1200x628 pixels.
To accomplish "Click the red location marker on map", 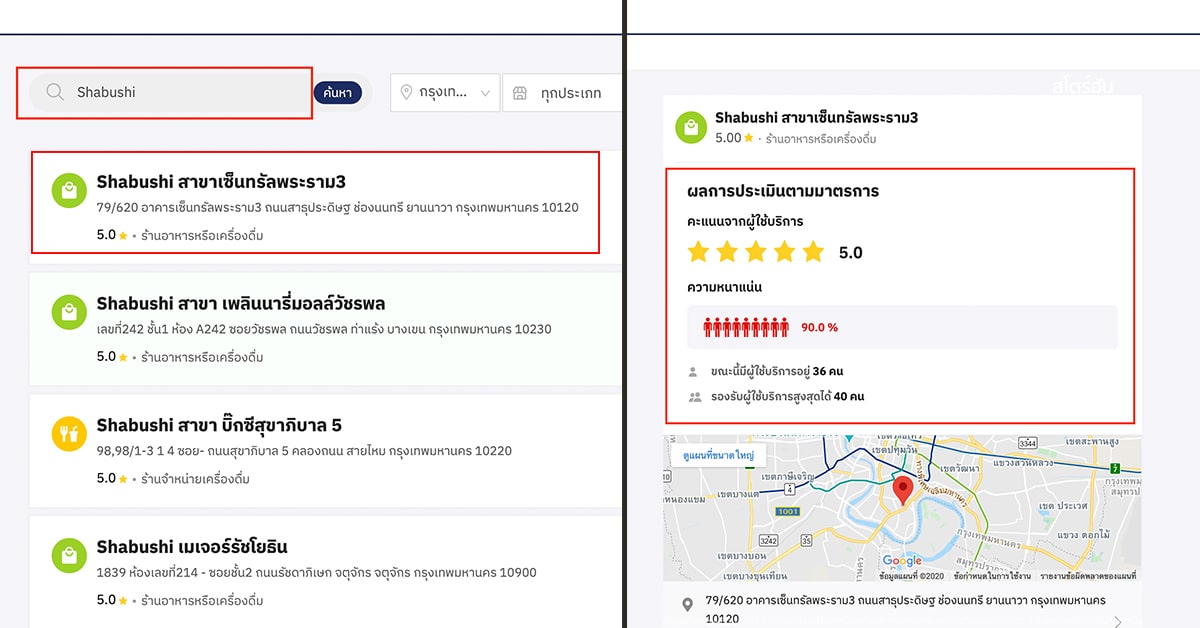I will 903,491.
